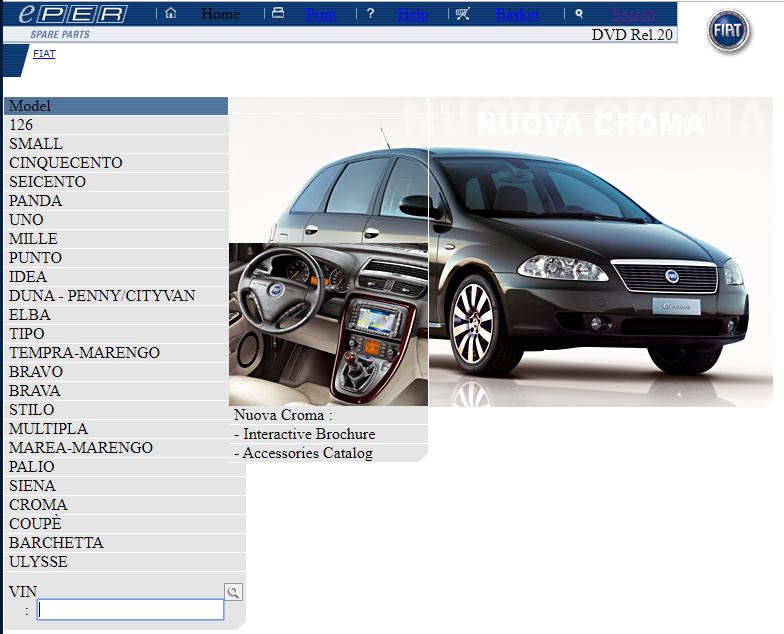
Task: Choose the STILO model entry
Action: coord(116,410)
